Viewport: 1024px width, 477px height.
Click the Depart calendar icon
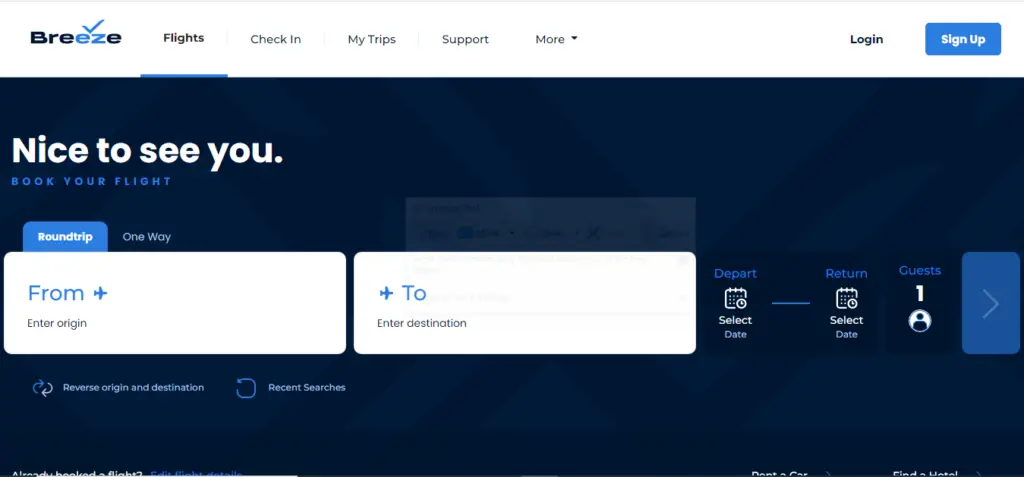tap(735, 299)
